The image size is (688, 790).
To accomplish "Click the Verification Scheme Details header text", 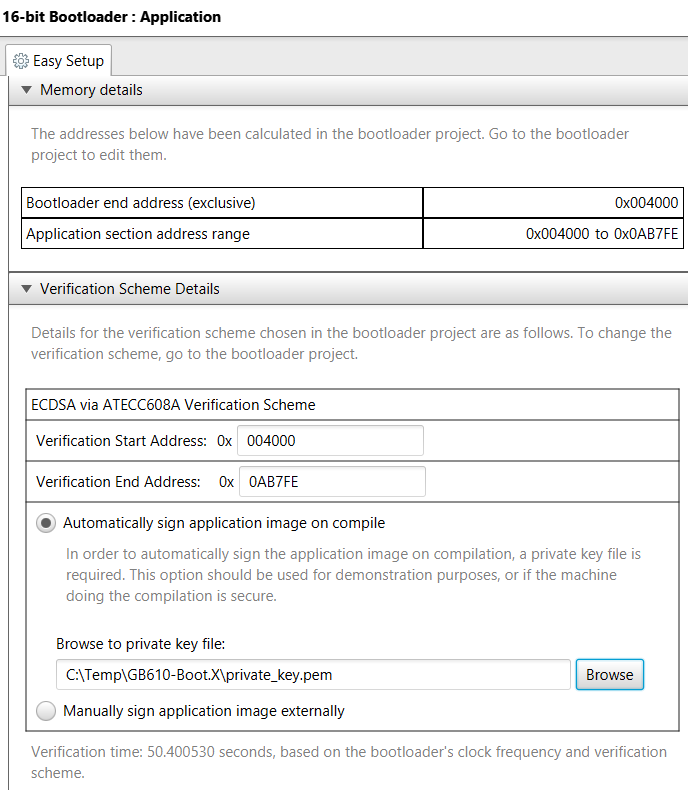I will coord(130,288).
